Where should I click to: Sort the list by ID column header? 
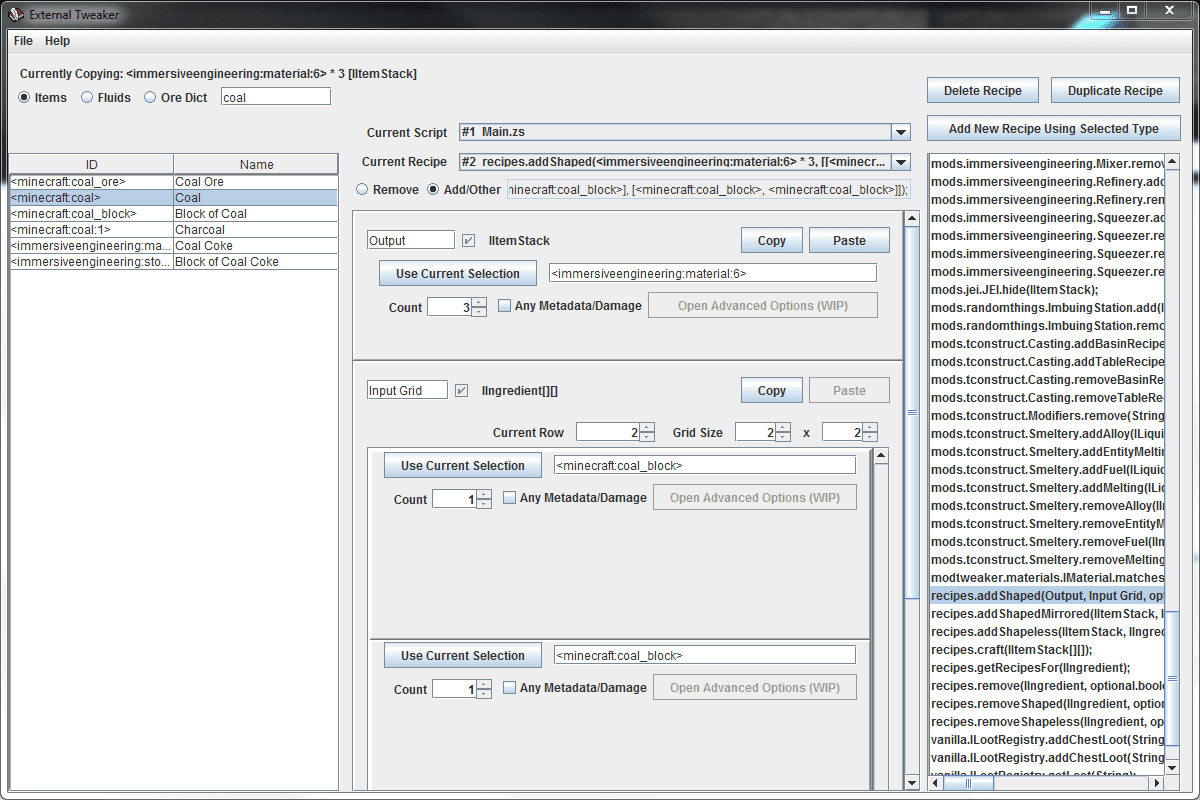click(91, 164)
